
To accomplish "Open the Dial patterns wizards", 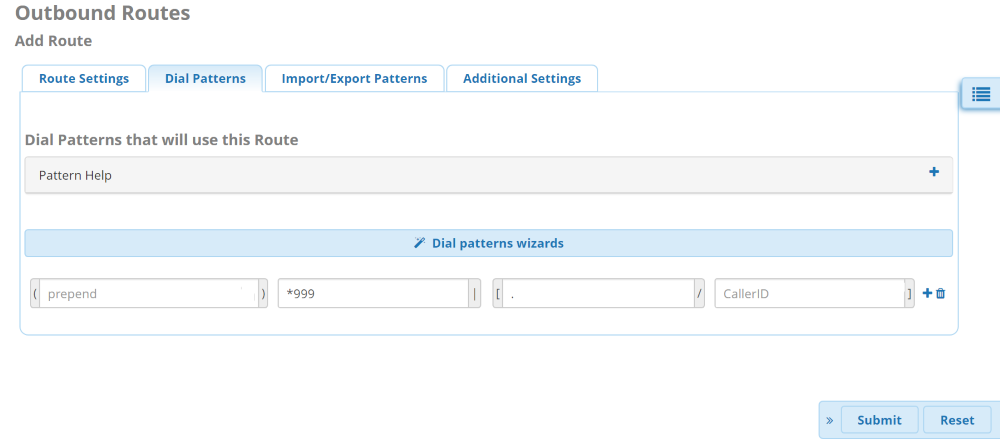I will click(497, 243).
